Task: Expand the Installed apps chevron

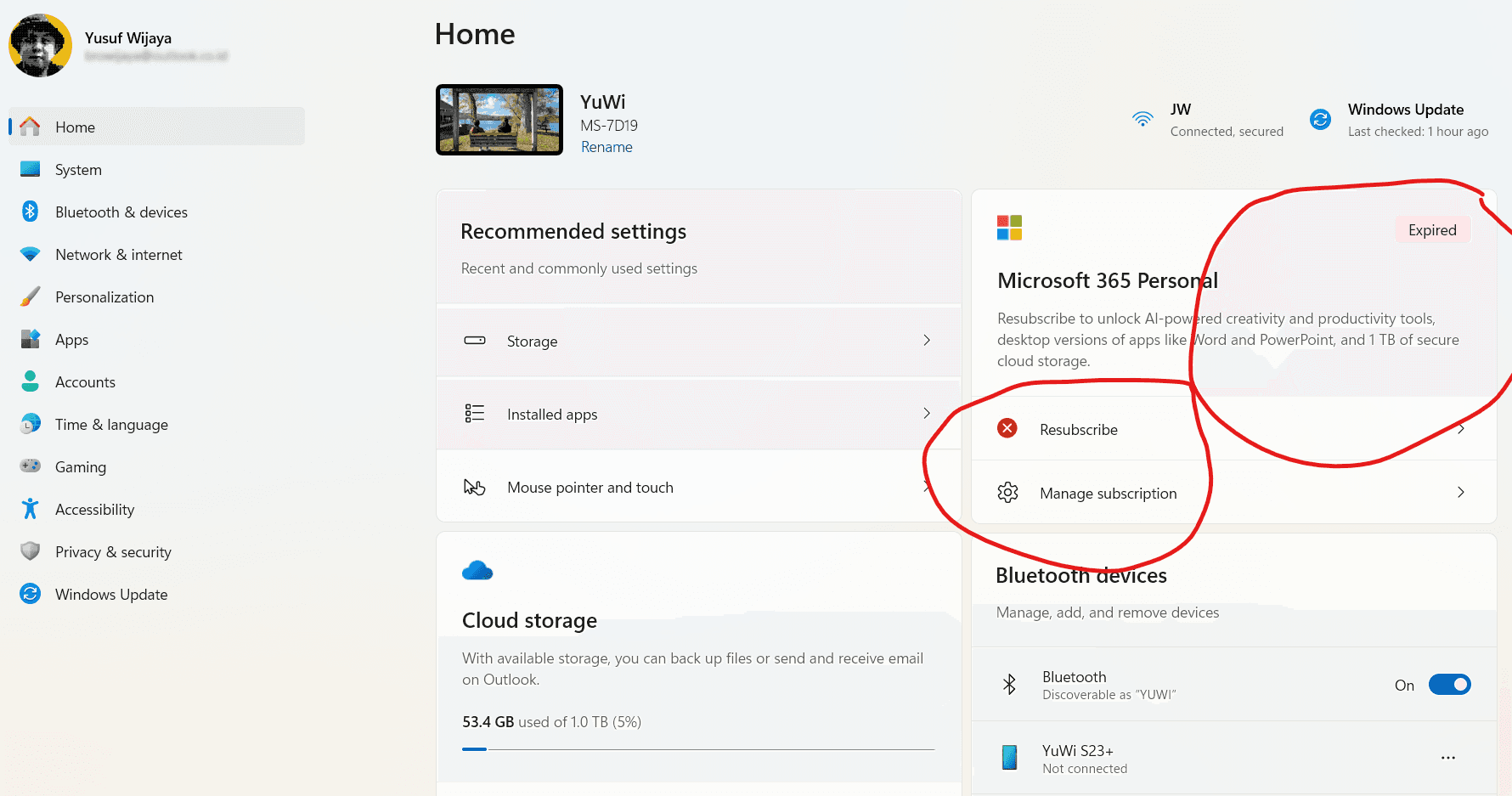Action: (x=927, y=414)
